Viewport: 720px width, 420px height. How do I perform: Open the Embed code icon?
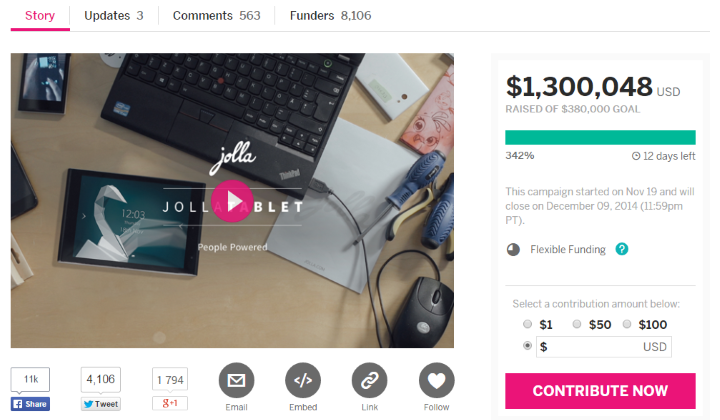pyautogui.click(x=303, y=381)
